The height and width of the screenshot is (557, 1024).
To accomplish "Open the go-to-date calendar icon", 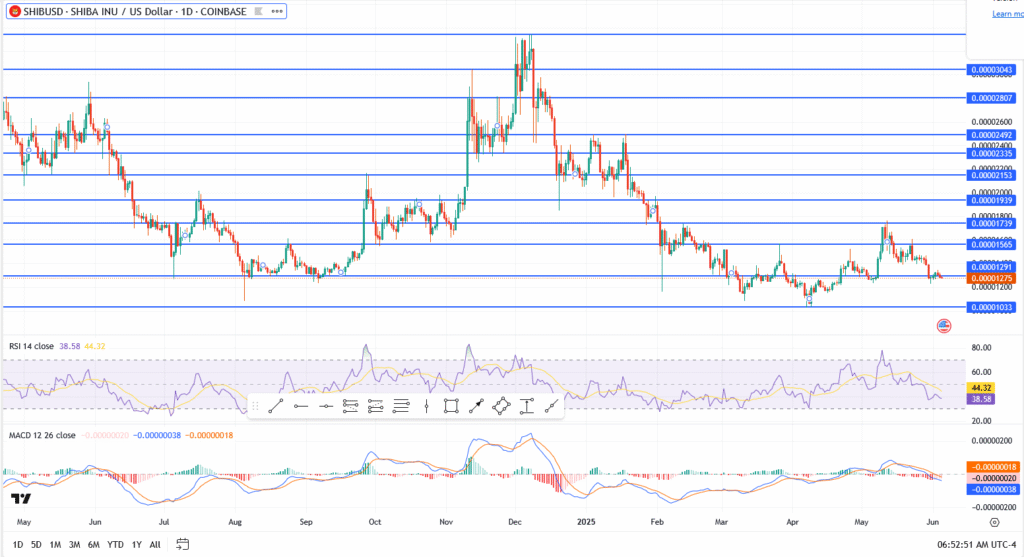I will coord(183,544).
